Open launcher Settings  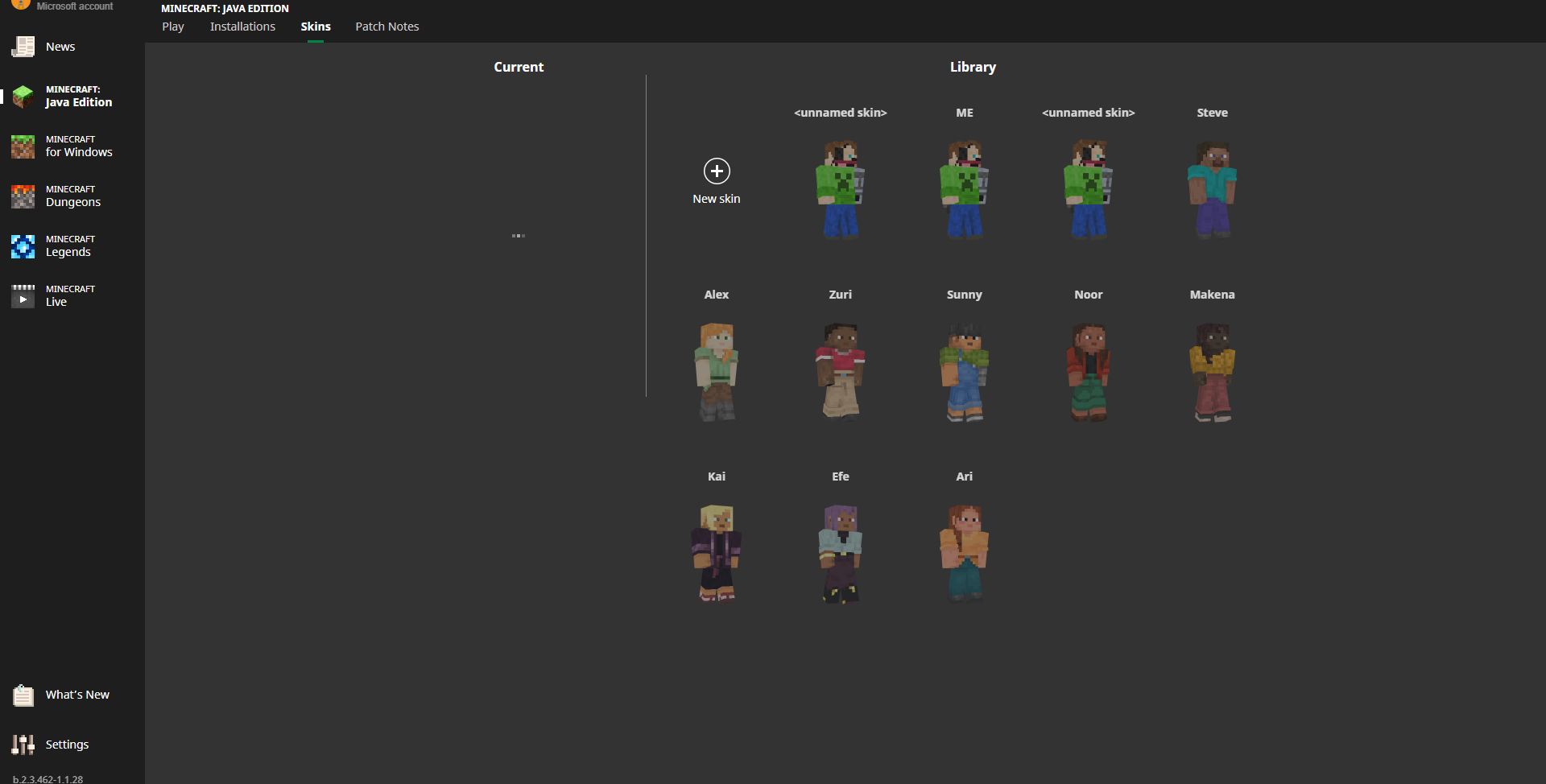(66, 745)
